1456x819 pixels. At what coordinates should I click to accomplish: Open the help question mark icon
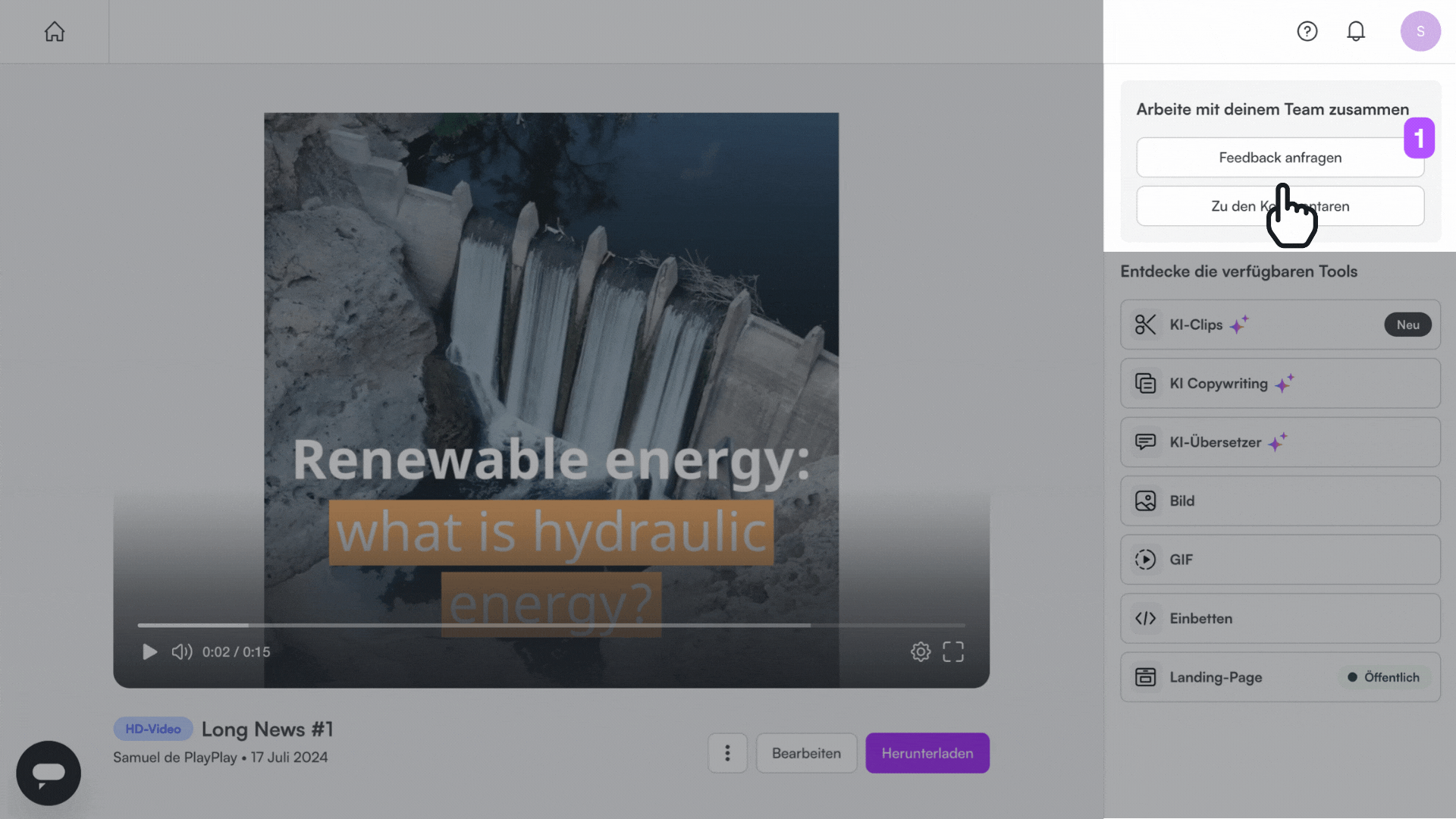click(x=1307, y=31)
